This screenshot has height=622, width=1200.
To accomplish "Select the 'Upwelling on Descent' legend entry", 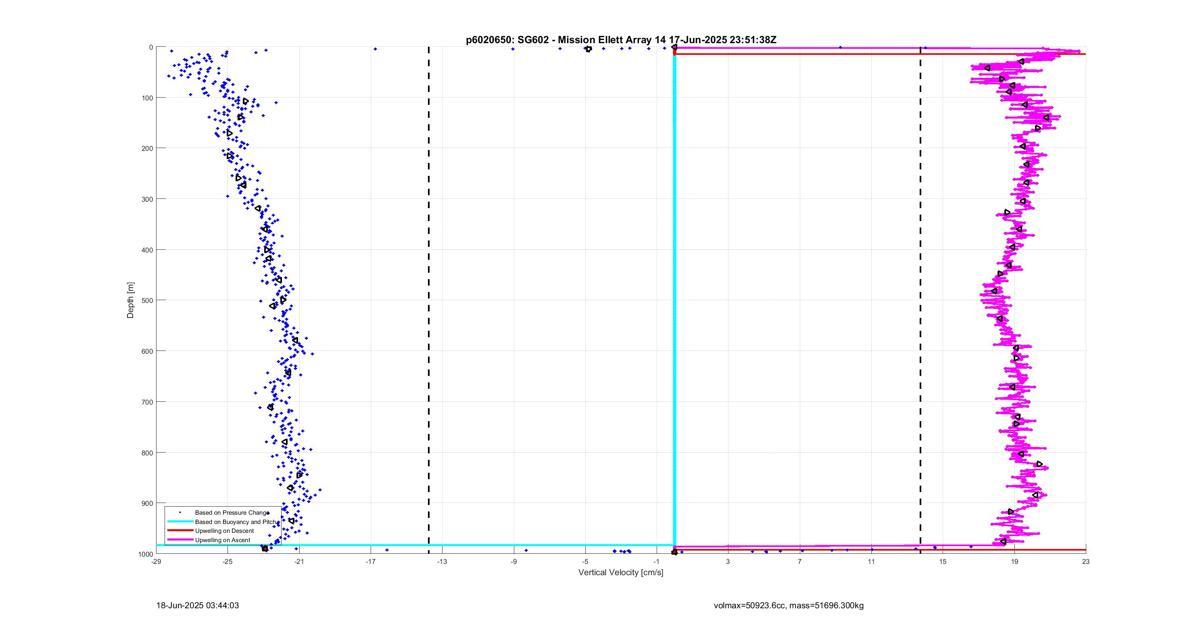I will (x=224, y=530).
